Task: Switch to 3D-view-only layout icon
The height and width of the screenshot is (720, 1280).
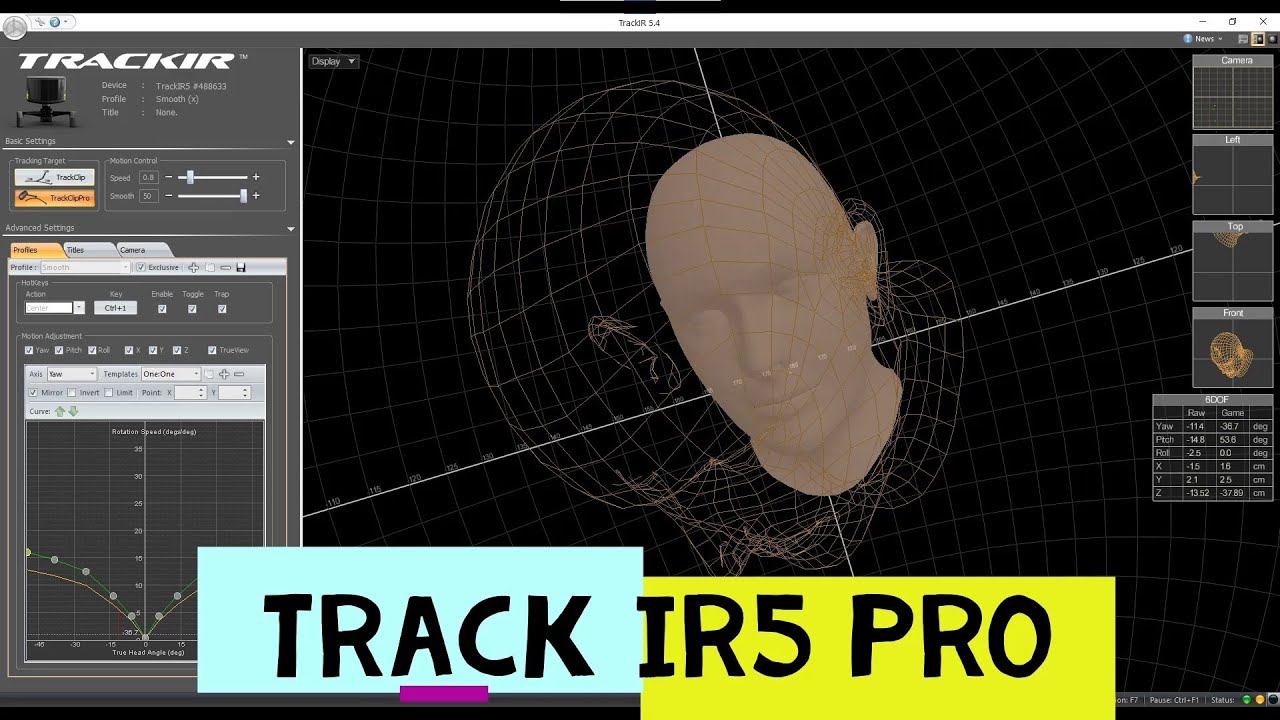Action: (1272, 39)
